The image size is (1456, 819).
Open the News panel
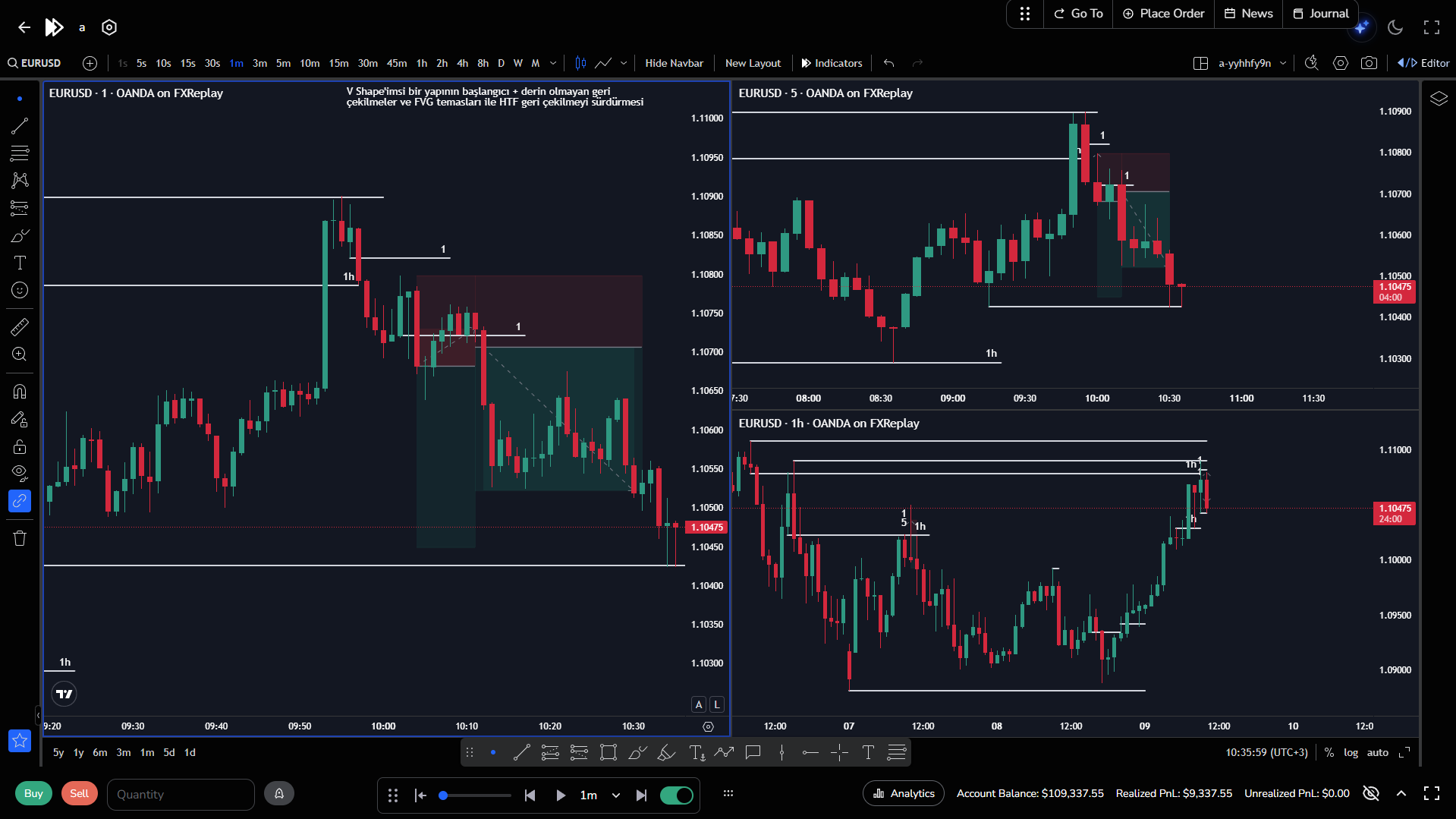tap(1249, 14)
